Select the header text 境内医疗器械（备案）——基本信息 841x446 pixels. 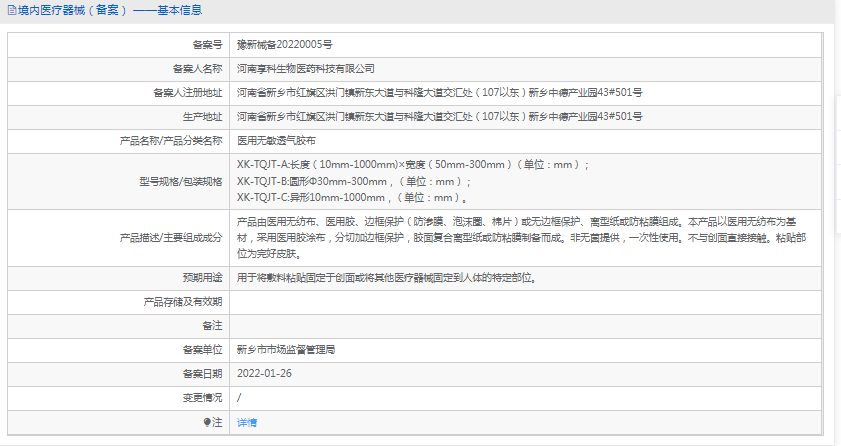110,10
